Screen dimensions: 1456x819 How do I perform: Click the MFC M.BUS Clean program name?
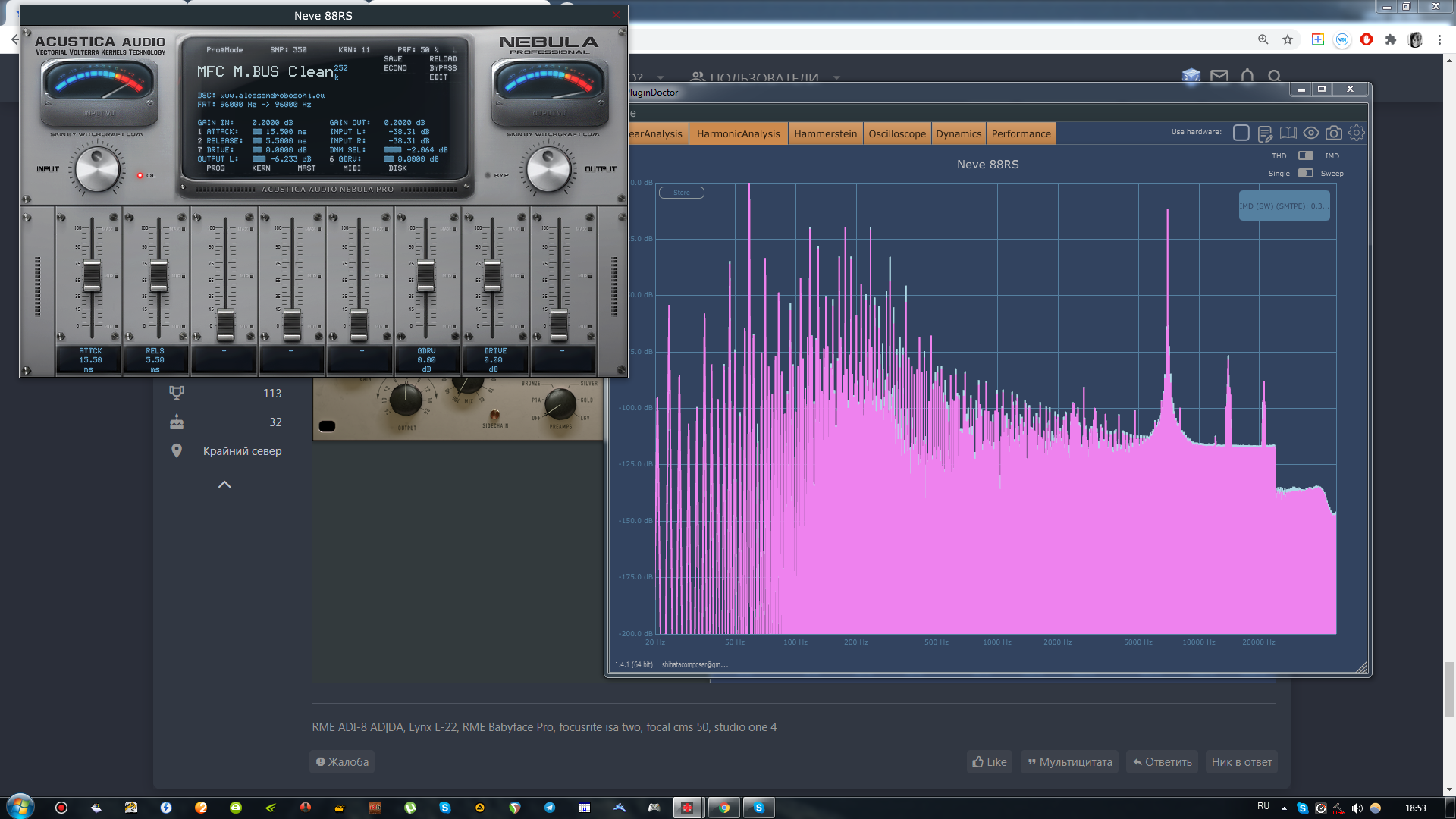265,71
